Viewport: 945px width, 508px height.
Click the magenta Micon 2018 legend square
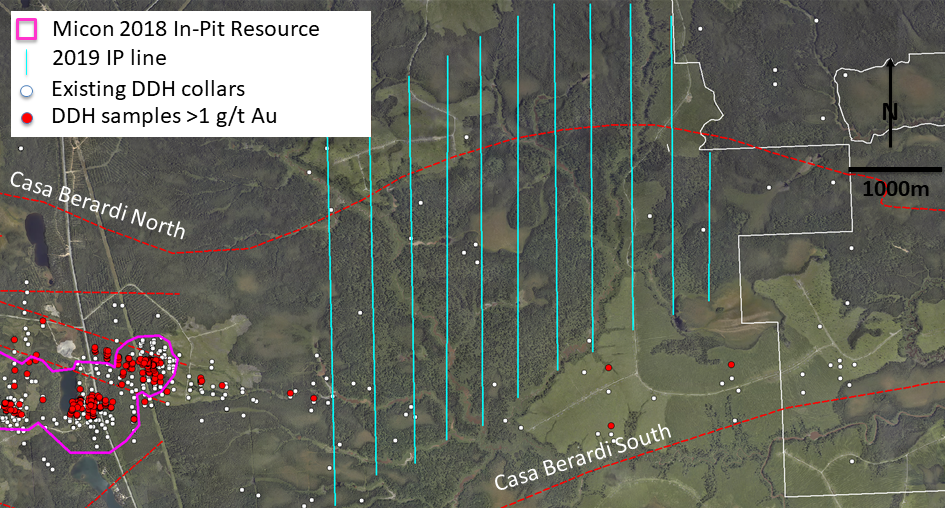pyautogui.click(x=26, y=29)
